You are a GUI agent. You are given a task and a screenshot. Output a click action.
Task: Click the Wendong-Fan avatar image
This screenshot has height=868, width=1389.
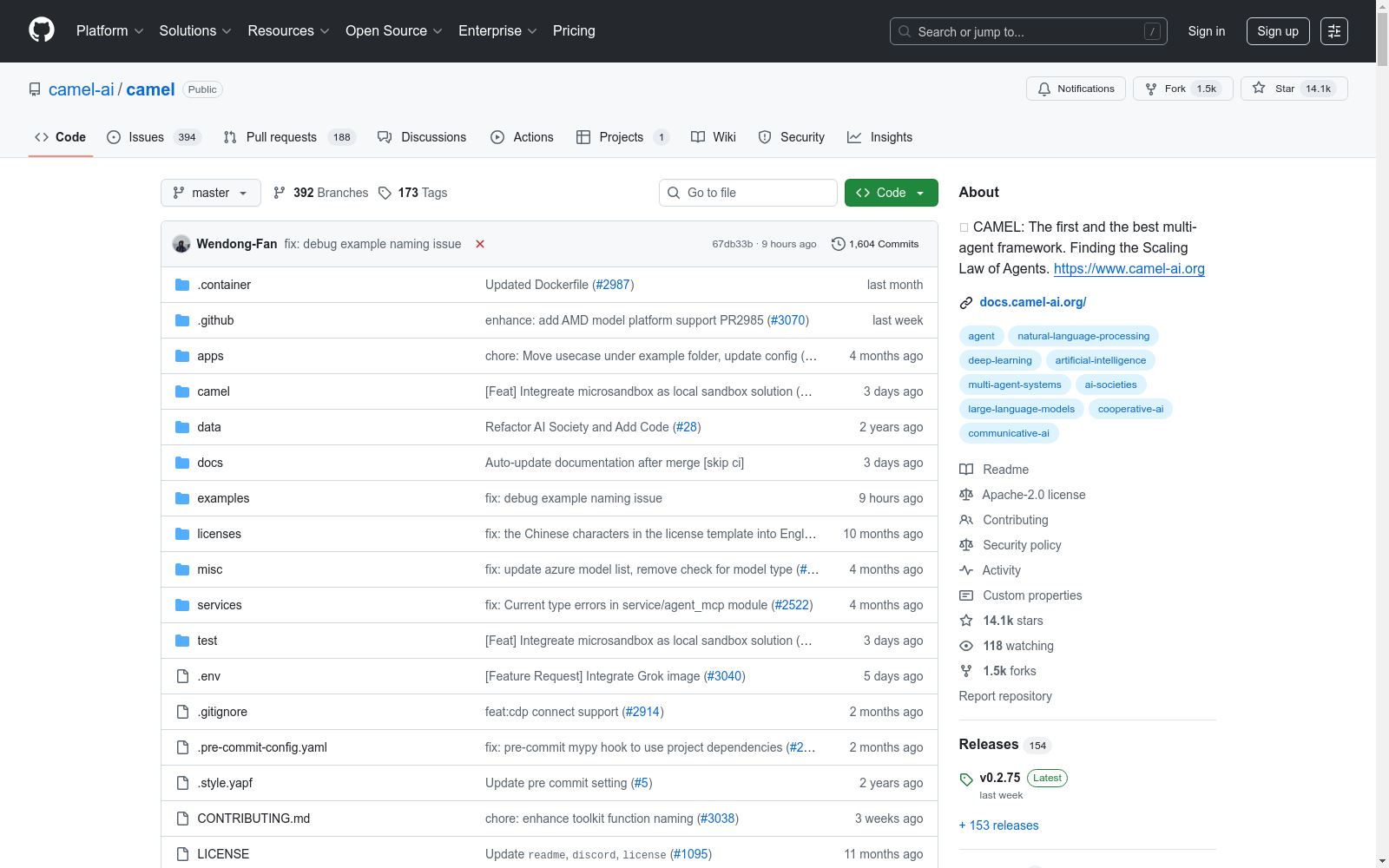pyautogui.click(x=181, y=244)
